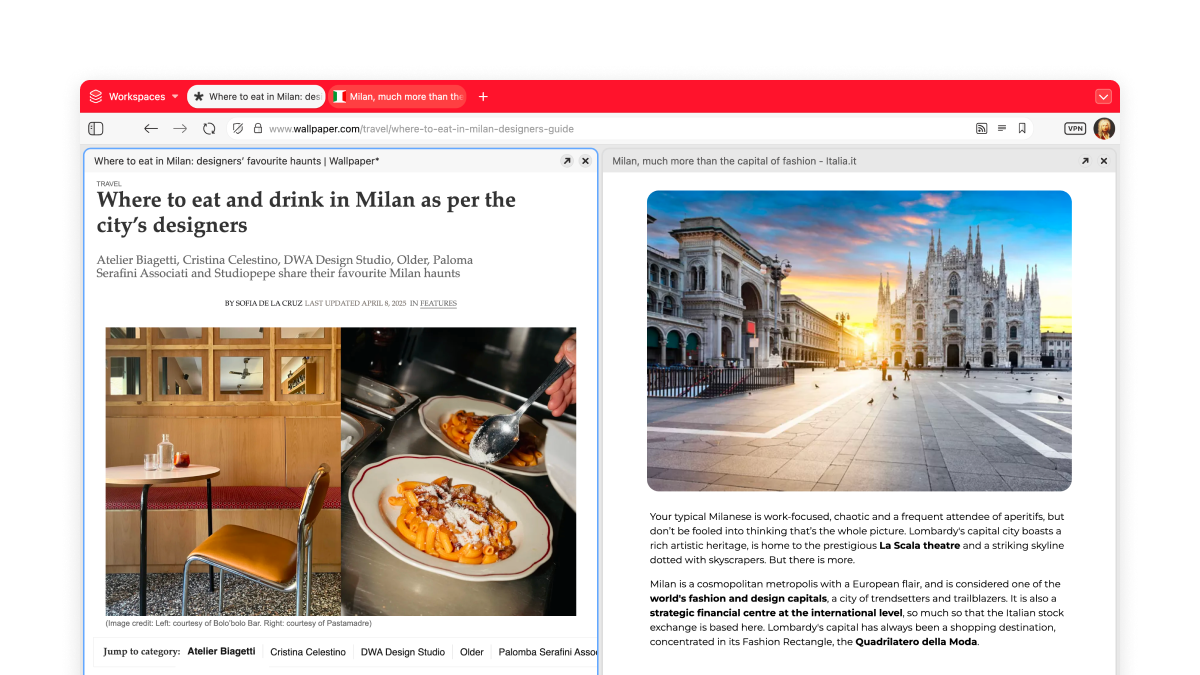The width and height of the screenshot is (1200, 675).
Task: Bookmark this page with the bookmark icon
Action: tap(1022, 129)
